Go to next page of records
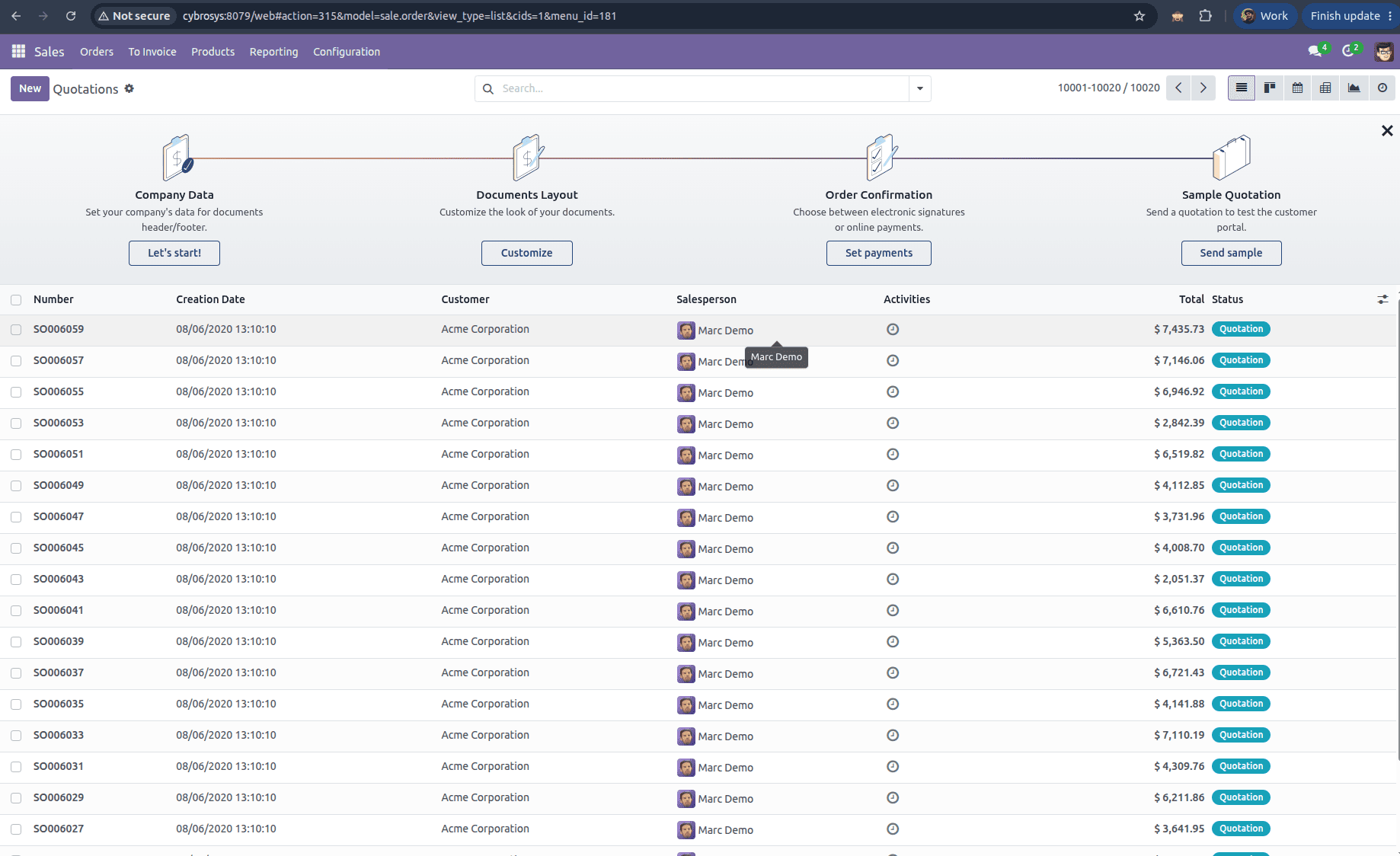 1203,88
